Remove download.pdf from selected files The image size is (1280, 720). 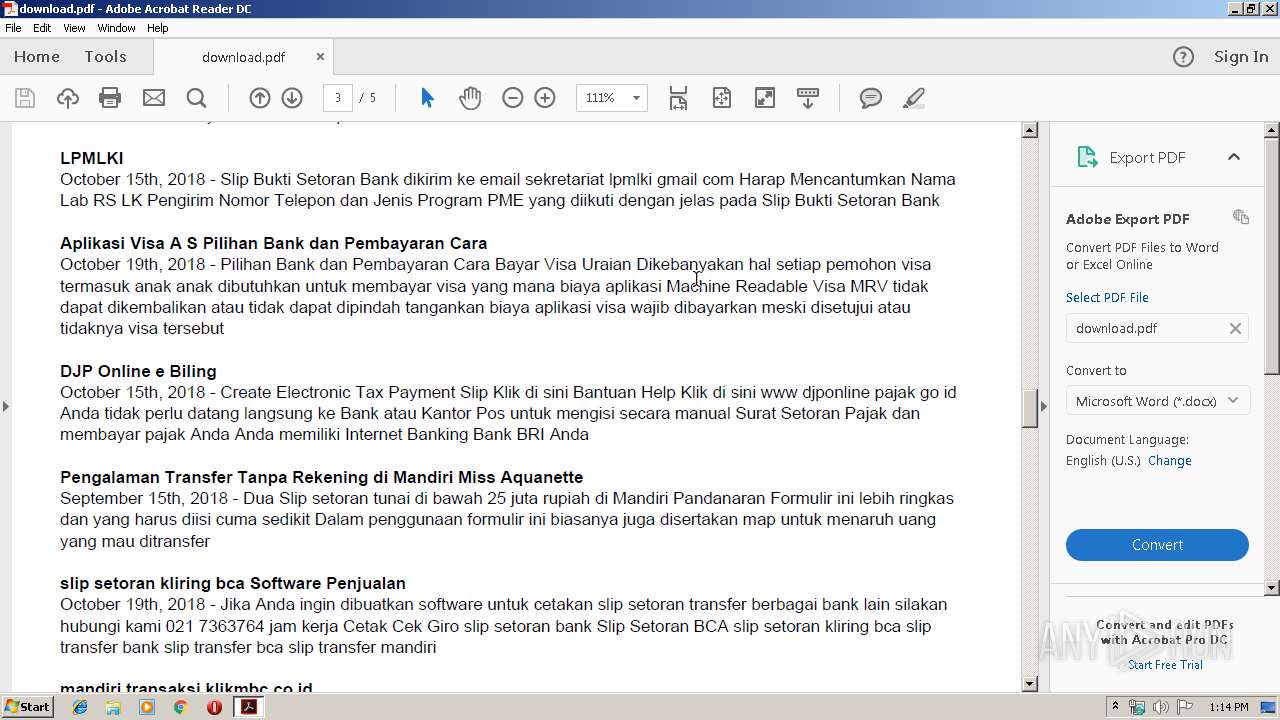[x=1235, y=328]
